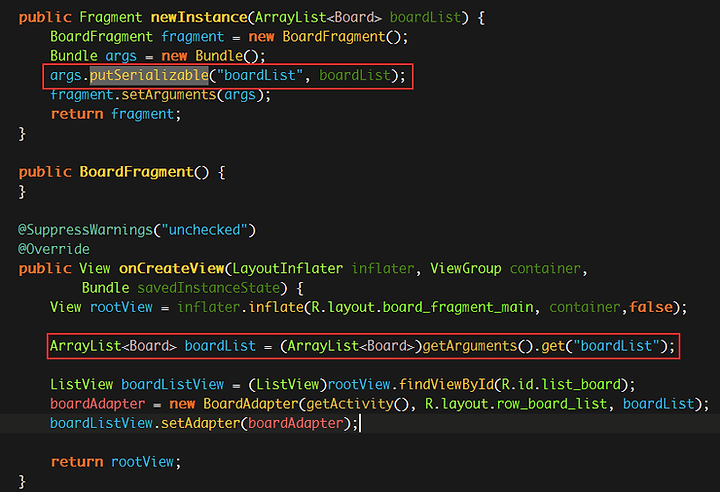This screenshot has width=720, height=492.
Task: Click the fragment.setArguments(args) line
Action: (161, 95)
